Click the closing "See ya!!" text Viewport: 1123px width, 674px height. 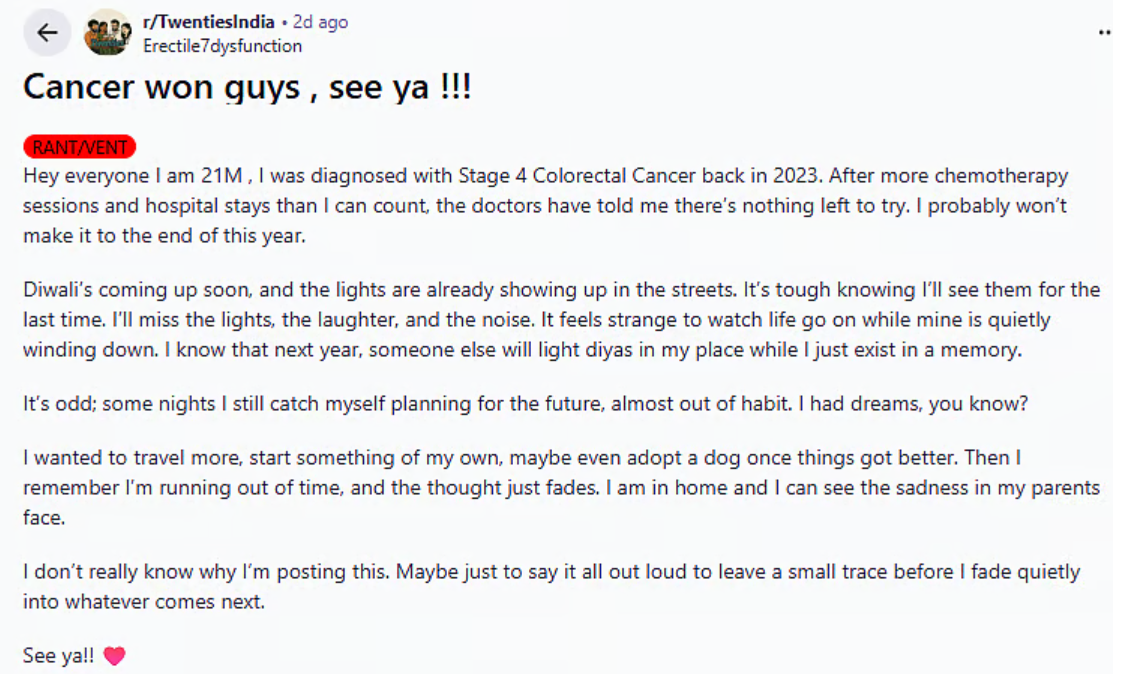pyautogui.click(x=60, y=657)
